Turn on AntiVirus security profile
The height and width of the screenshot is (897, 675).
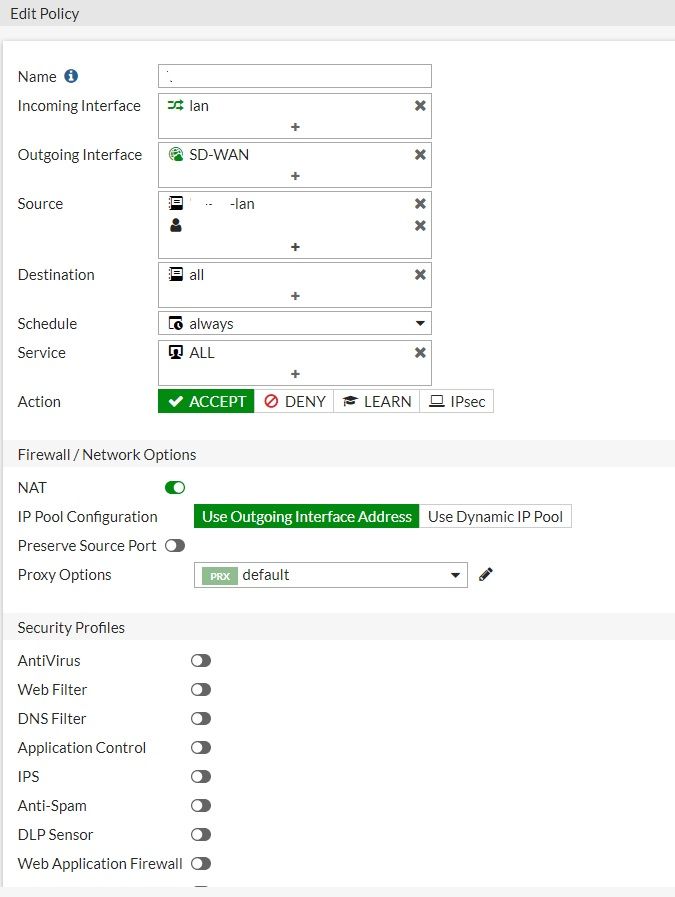click(201, 660)
